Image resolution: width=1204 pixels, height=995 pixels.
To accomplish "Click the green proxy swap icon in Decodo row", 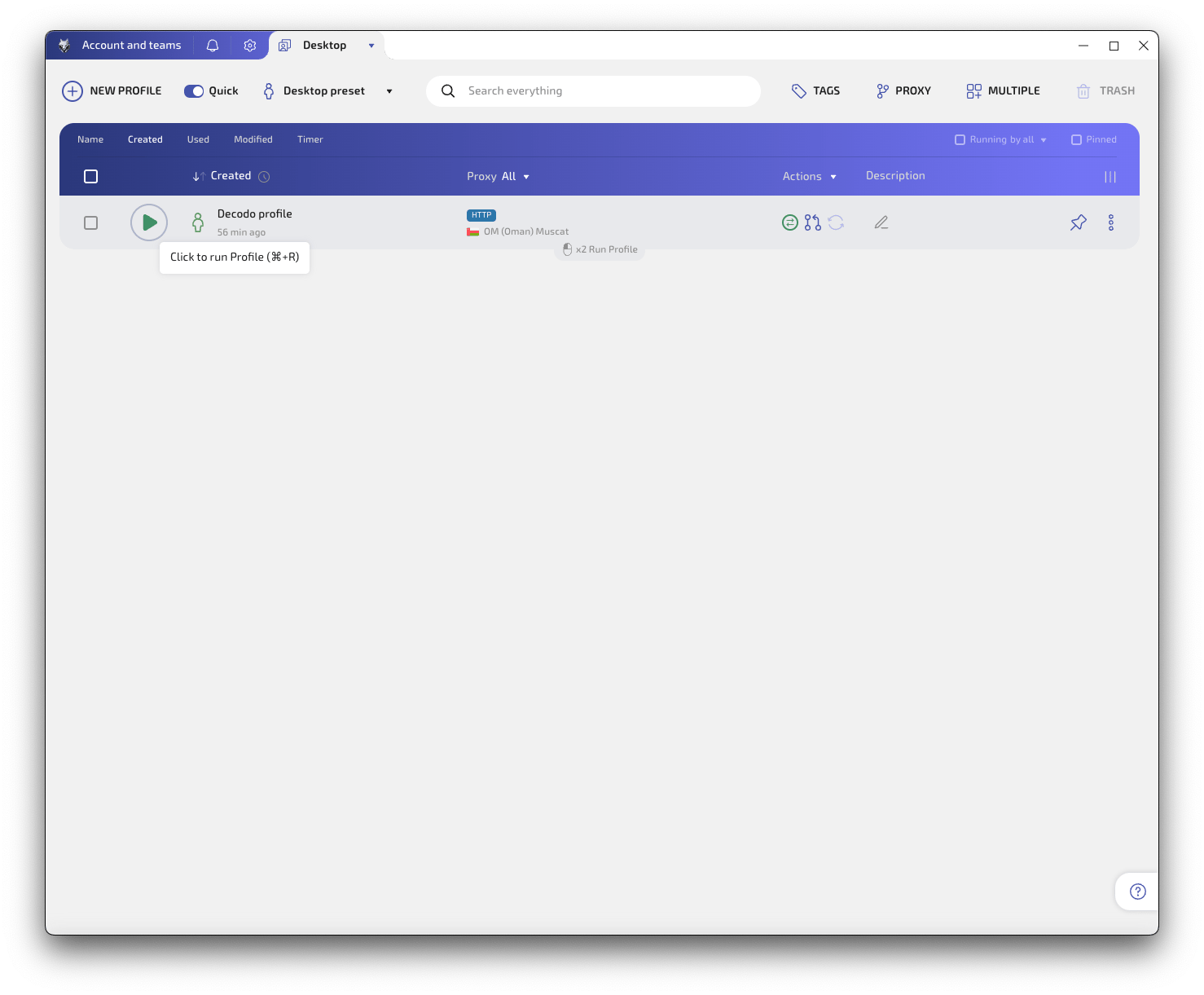I will pos(790,222).
